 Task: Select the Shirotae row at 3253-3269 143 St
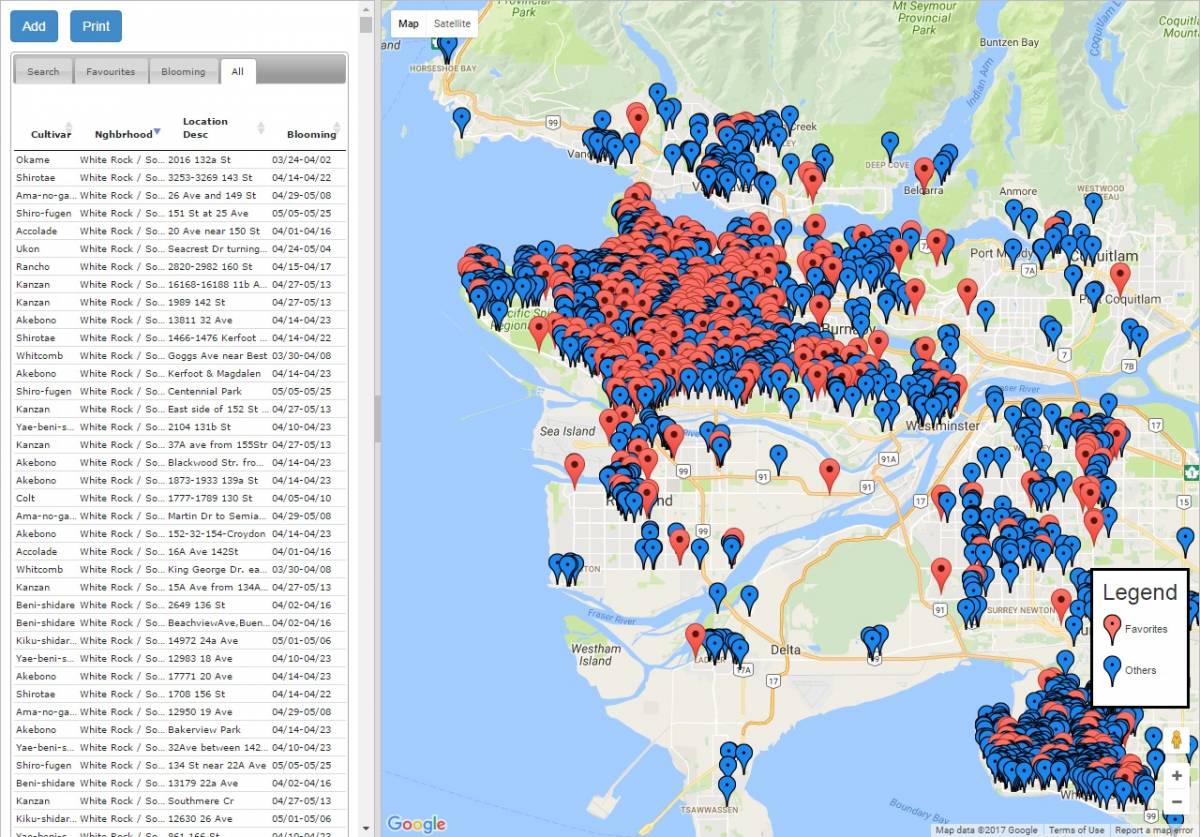pos(180,178)
